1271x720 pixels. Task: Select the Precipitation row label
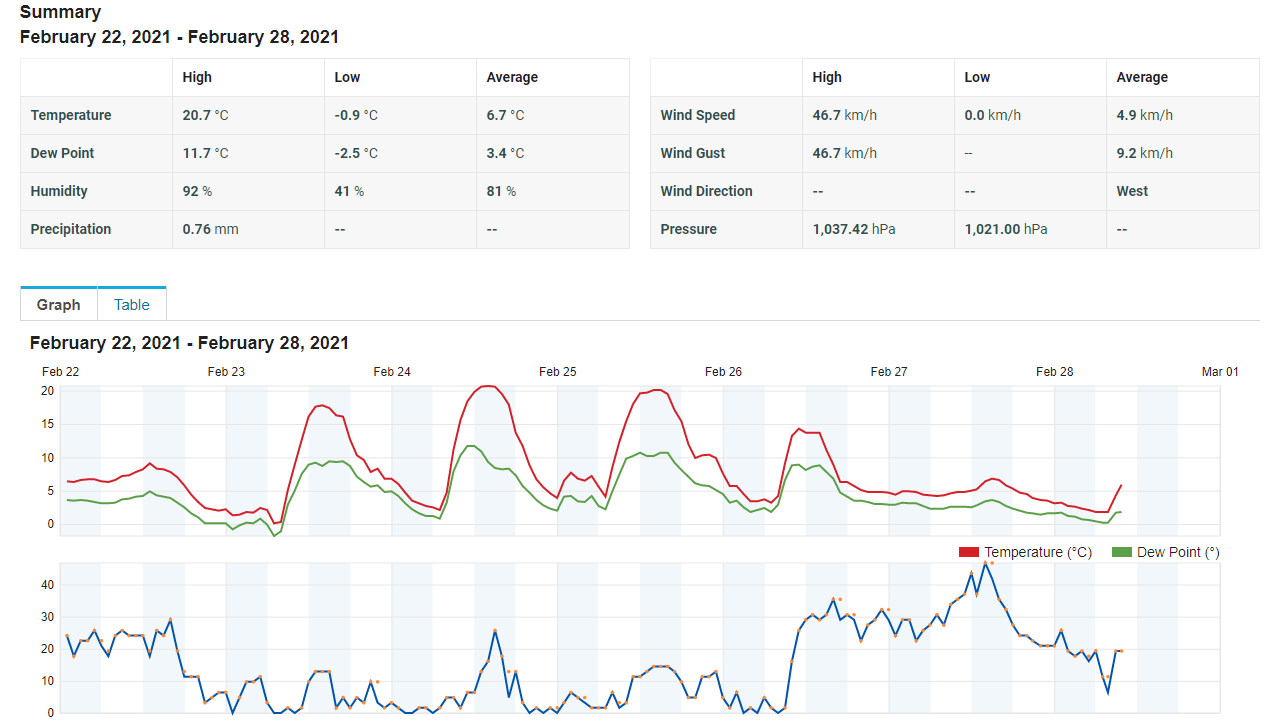coord(71,229)
